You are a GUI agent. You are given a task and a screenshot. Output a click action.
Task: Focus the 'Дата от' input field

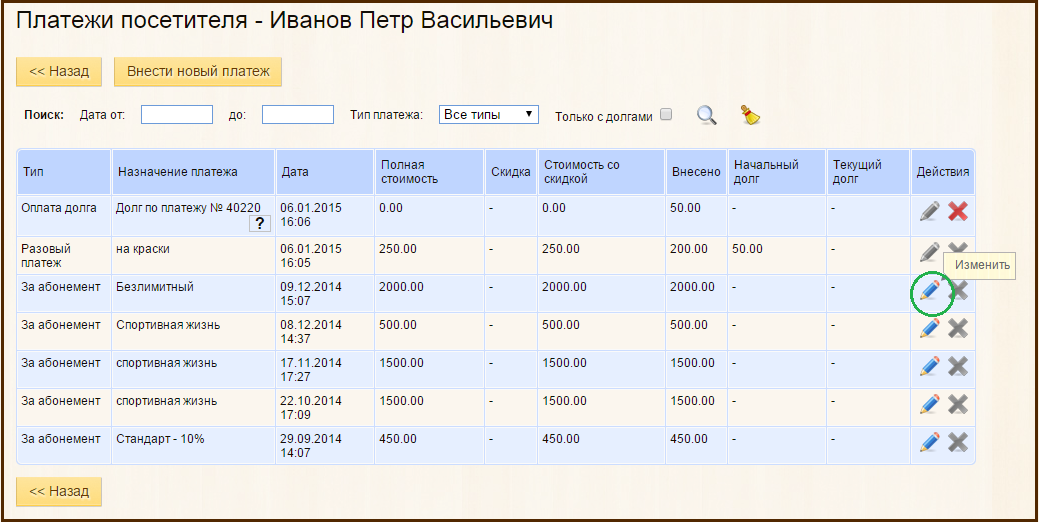(x=177, y=115)
